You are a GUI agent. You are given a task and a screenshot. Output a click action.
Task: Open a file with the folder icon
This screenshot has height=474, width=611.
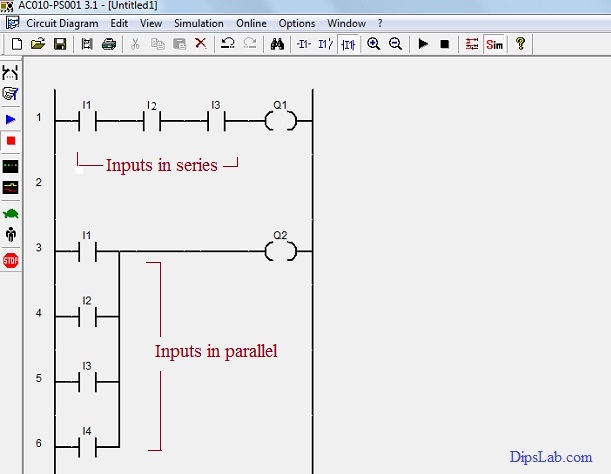pyautogui.click(x=38, y=44)
